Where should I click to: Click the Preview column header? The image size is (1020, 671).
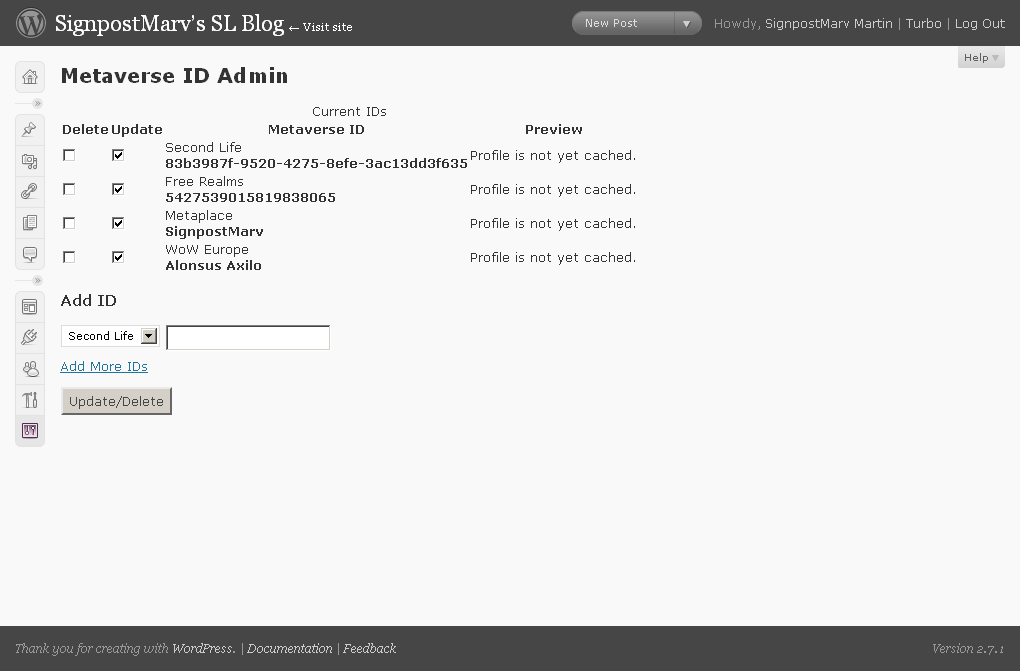[x=554, y=130]
